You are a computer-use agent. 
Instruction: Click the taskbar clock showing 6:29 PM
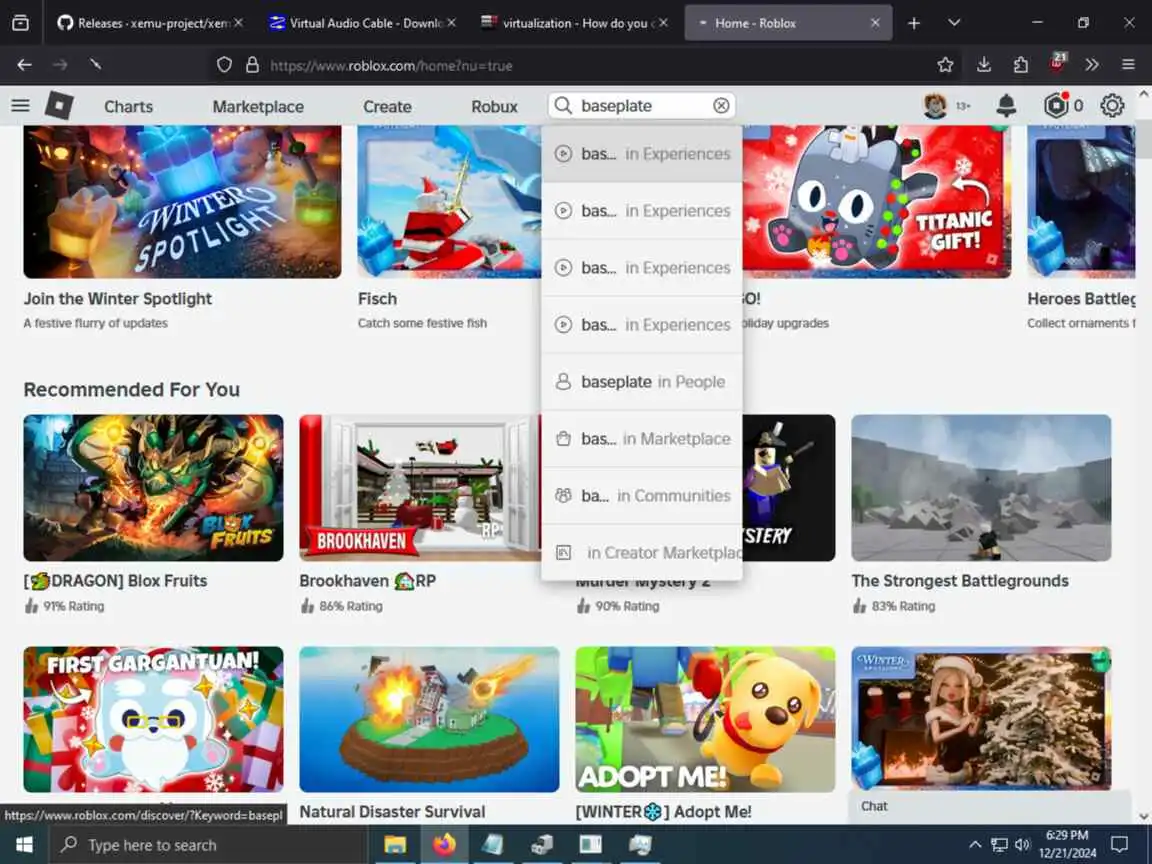(1067, 844)
